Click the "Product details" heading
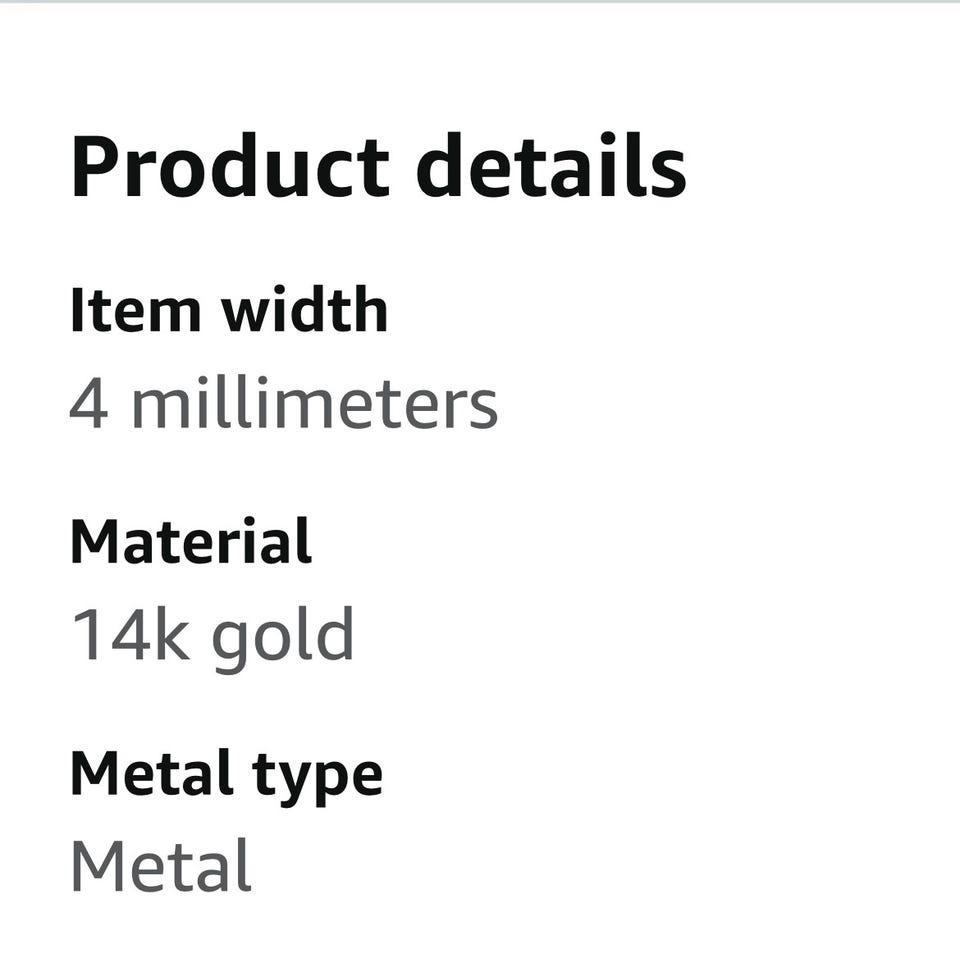Image resolution: width=960 pixels, height=958 pixels. (378, 168)
